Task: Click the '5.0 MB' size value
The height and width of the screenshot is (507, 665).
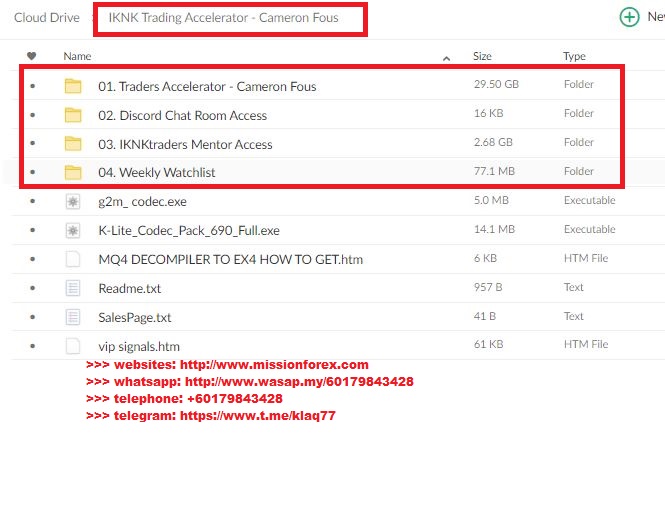Action: click(x=491, y=200)
